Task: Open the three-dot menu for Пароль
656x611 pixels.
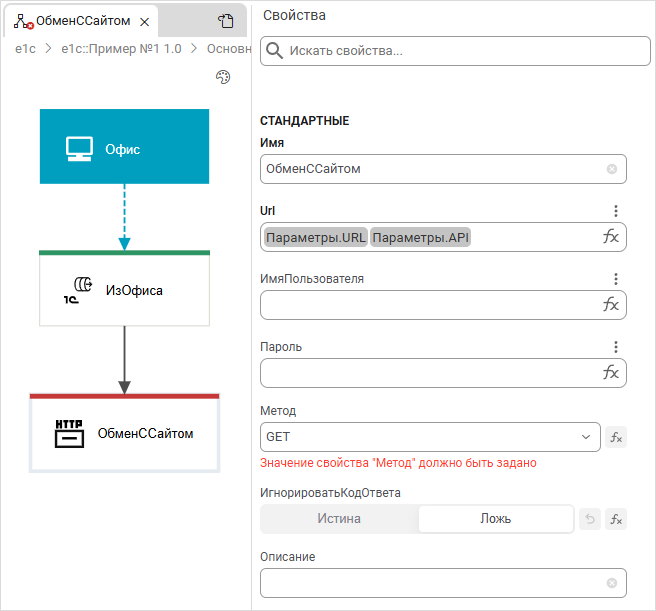Action: pyautogui.click(x=616, y=347)
